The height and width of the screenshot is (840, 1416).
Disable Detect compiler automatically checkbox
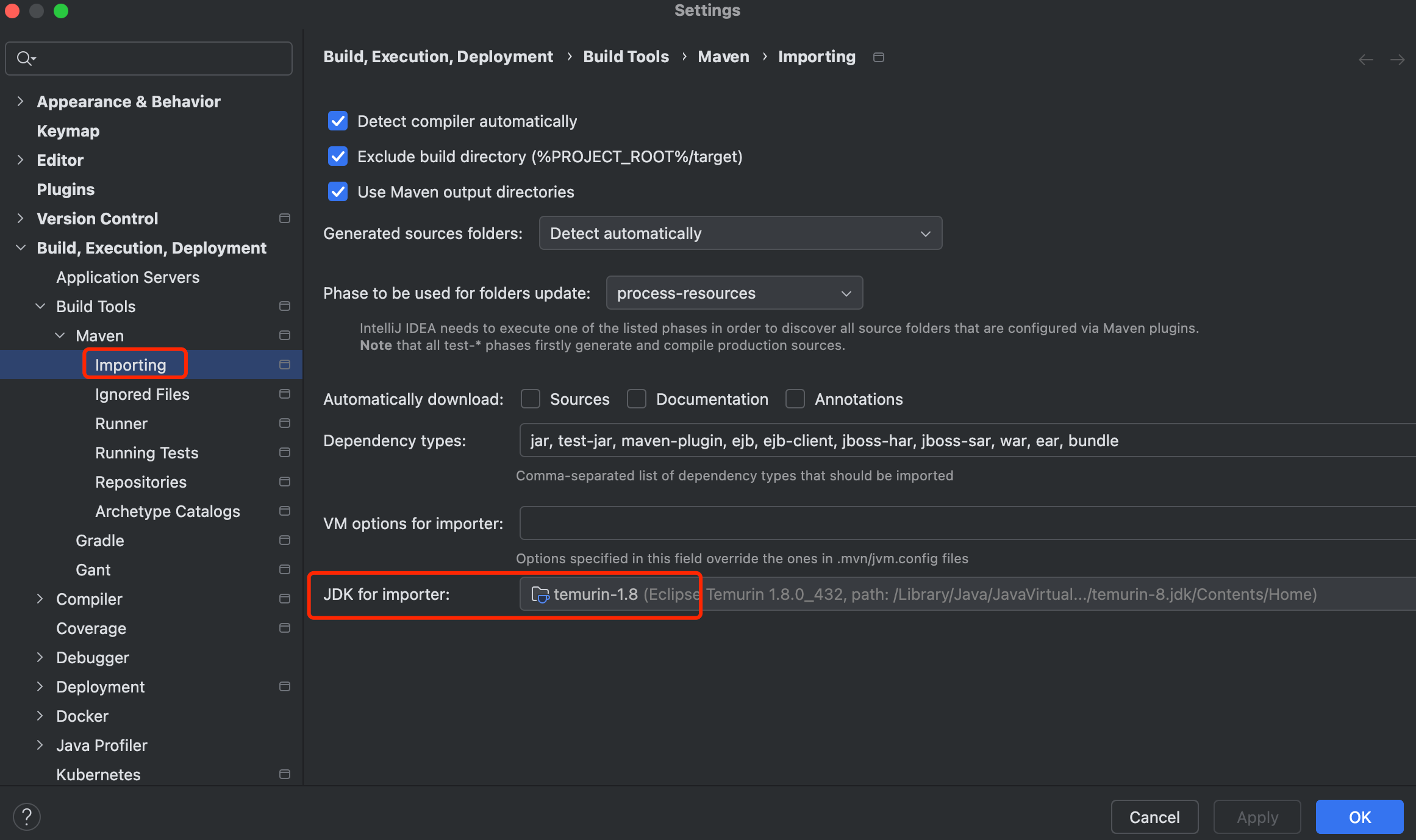(338, 121)
